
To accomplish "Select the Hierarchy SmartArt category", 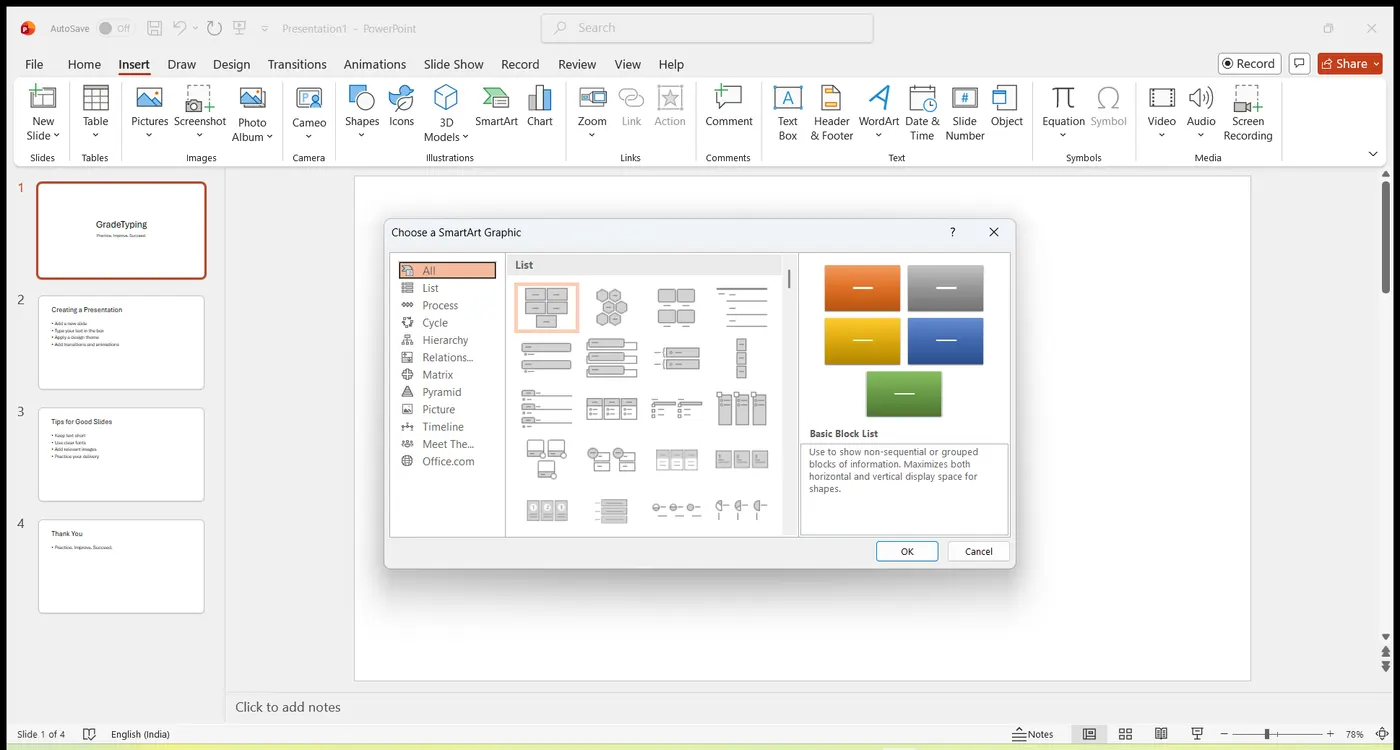I will click(447, 340).
